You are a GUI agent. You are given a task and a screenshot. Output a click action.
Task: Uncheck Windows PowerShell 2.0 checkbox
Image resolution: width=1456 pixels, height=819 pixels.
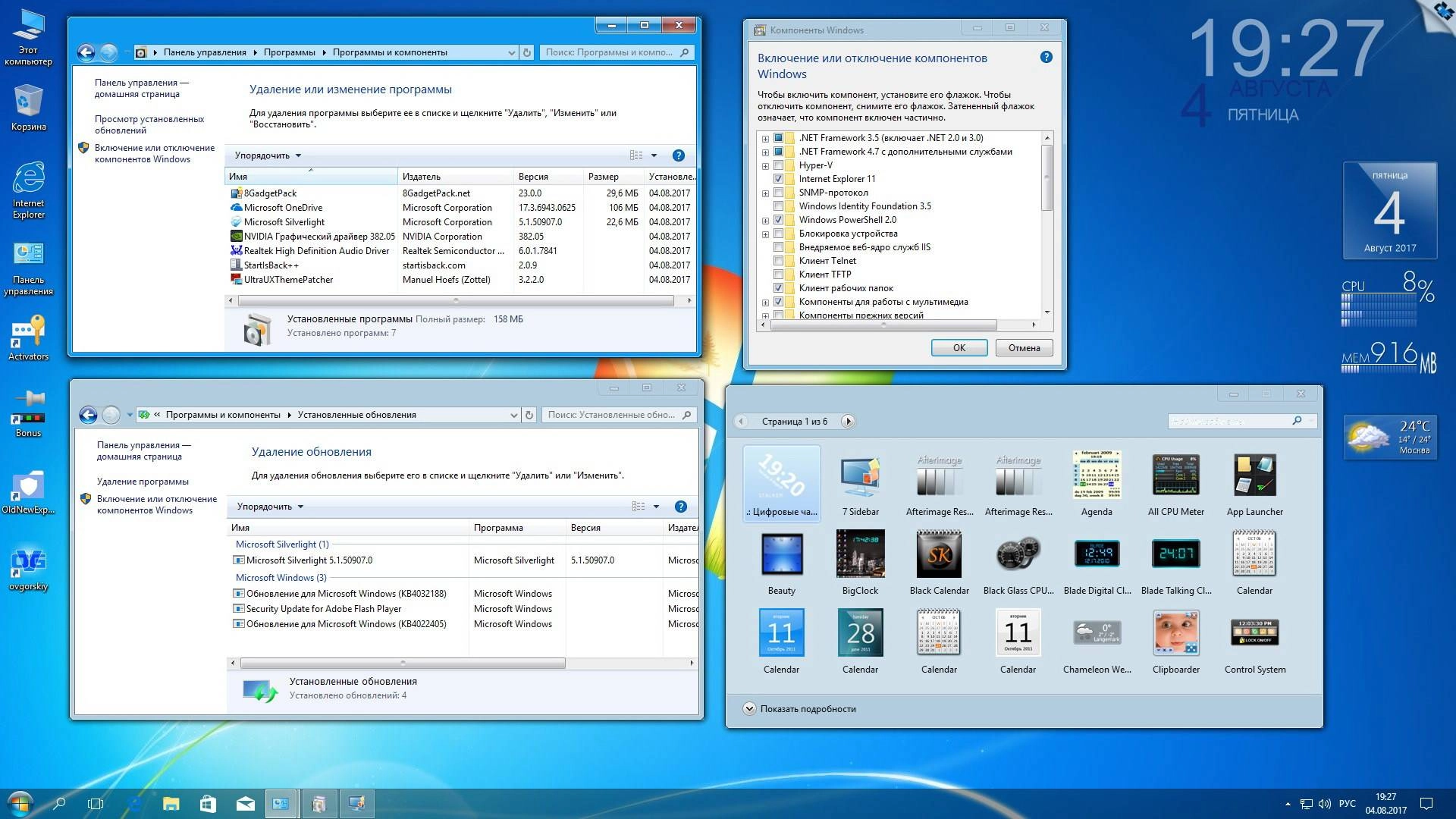pyautogui.click(x=778, y=220)
